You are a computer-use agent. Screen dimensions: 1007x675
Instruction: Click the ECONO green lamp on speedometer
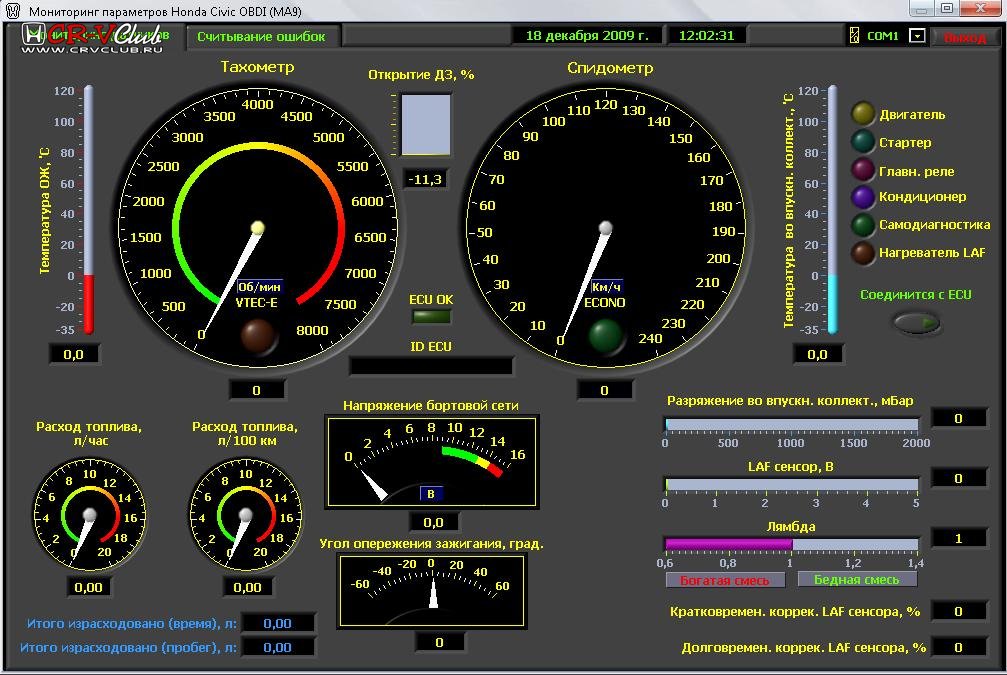coord(605,336)
